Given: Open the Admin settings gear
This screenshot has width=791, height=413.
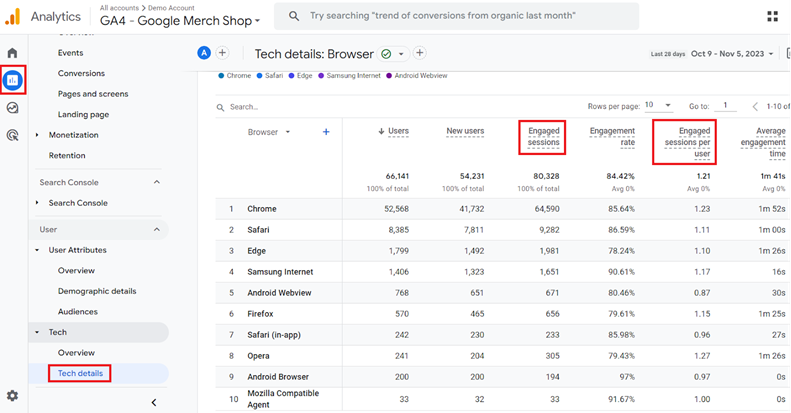Looking at the screenshot, I should point(13,396).
